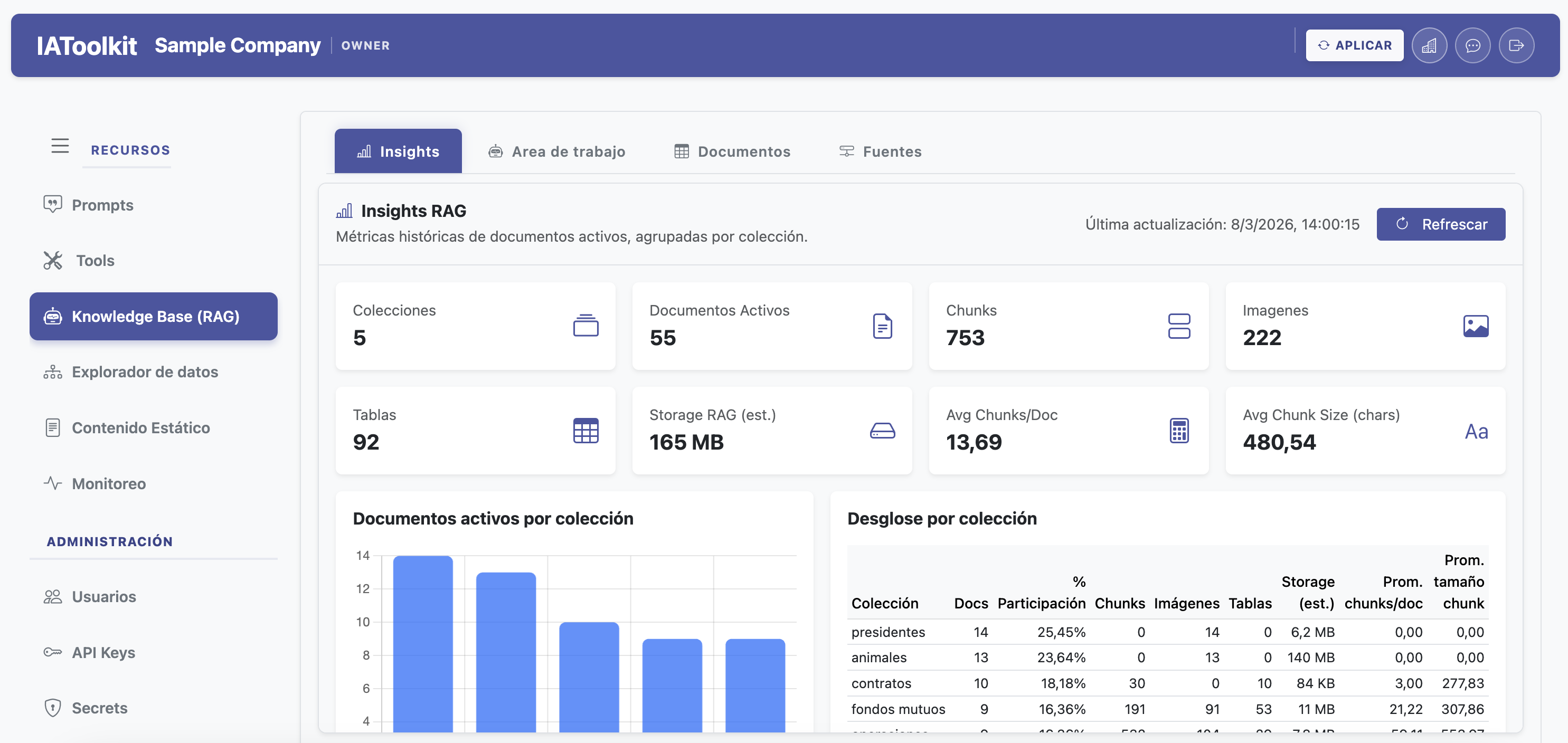
Task: Click the Aplicar button in header
Action: [x=1354, y=45]
